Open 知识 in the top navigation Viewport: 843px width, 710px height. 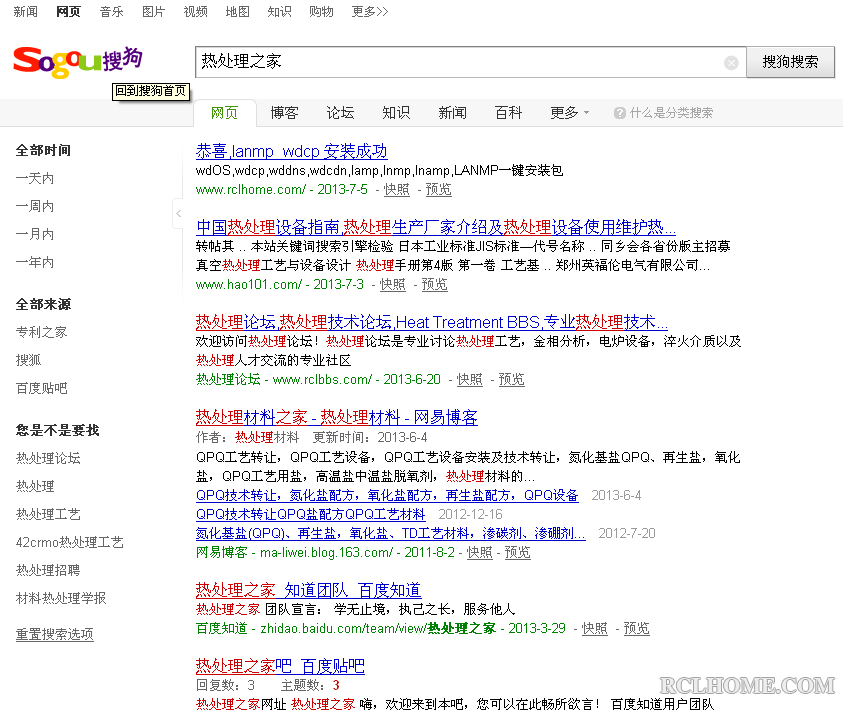[279, 11]
